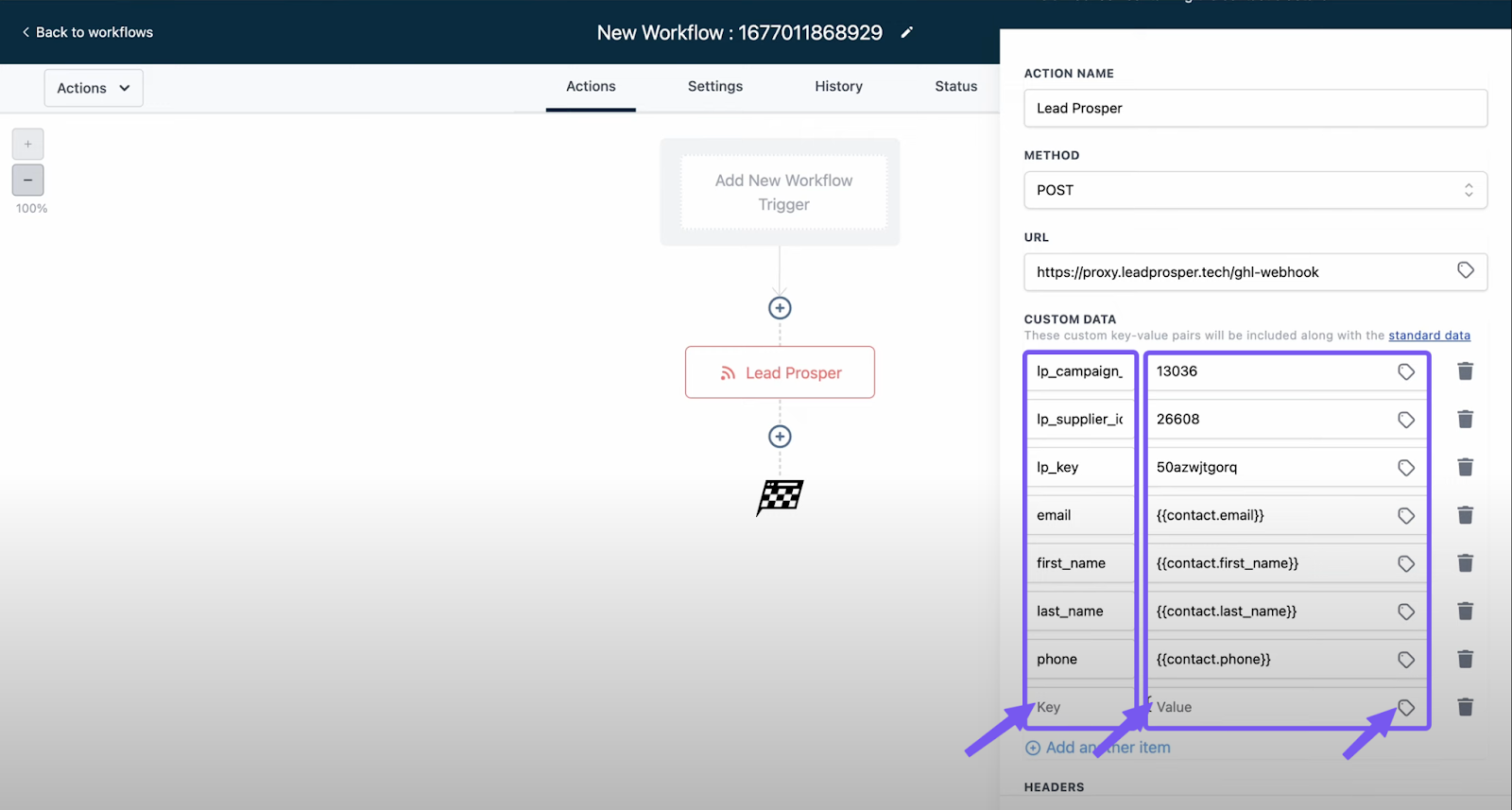Viewport: 1512px width, 810px height.
Task: Open the Method POST dropdown
Action: click(1256, 190)
